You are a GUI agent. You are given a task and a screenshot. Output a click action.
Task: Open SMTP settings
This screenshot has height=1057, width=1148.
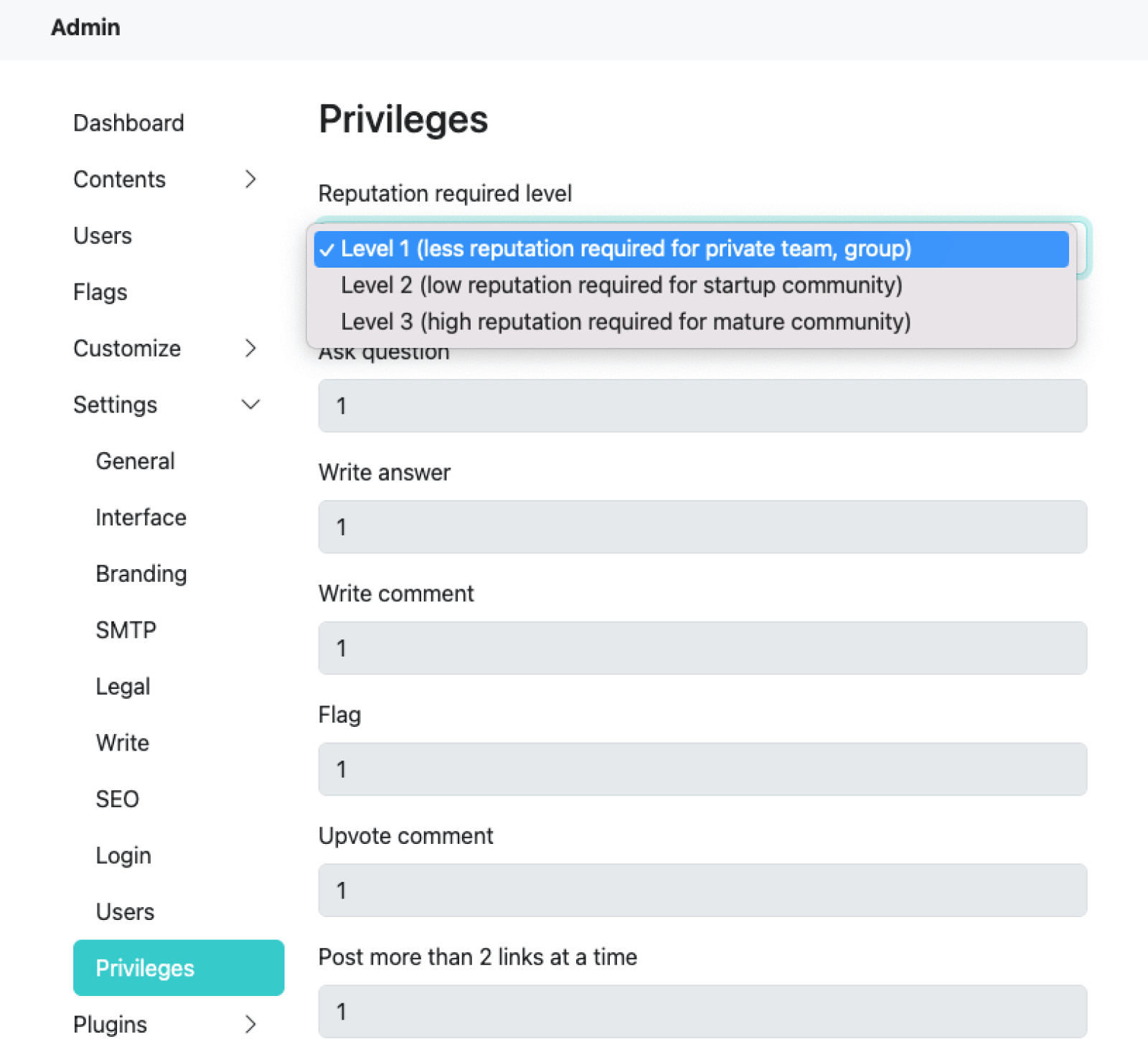pos(126,630)
